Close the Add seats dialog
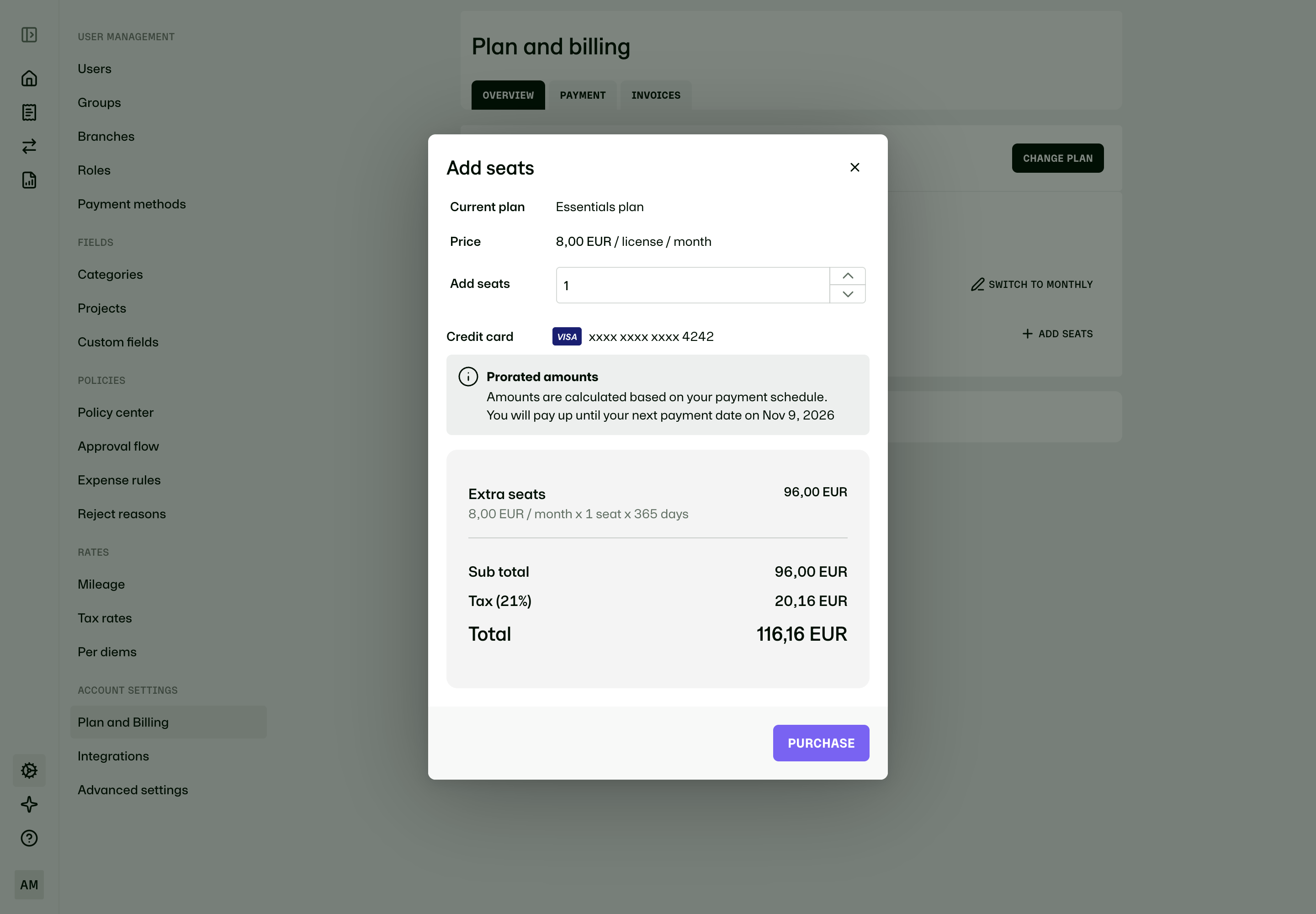 tap(854, 167)
